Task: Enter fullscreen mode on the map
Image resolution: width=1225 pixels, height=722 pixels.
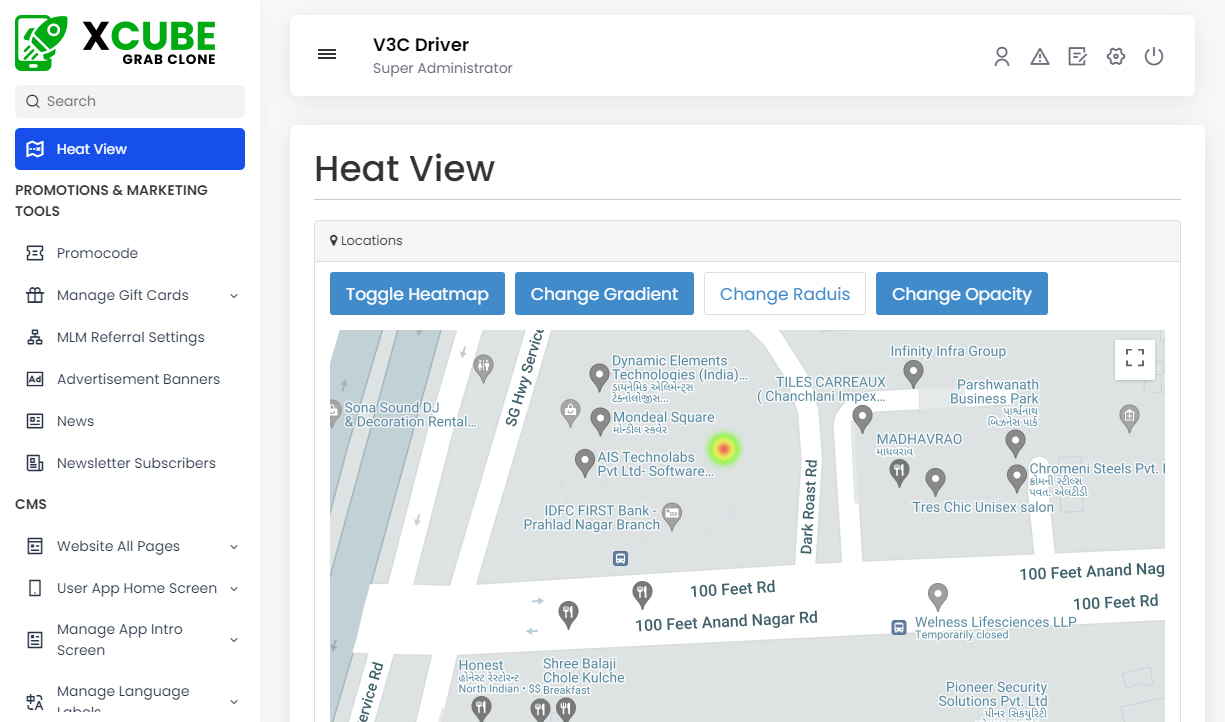Action: [x=1134, y=359]
